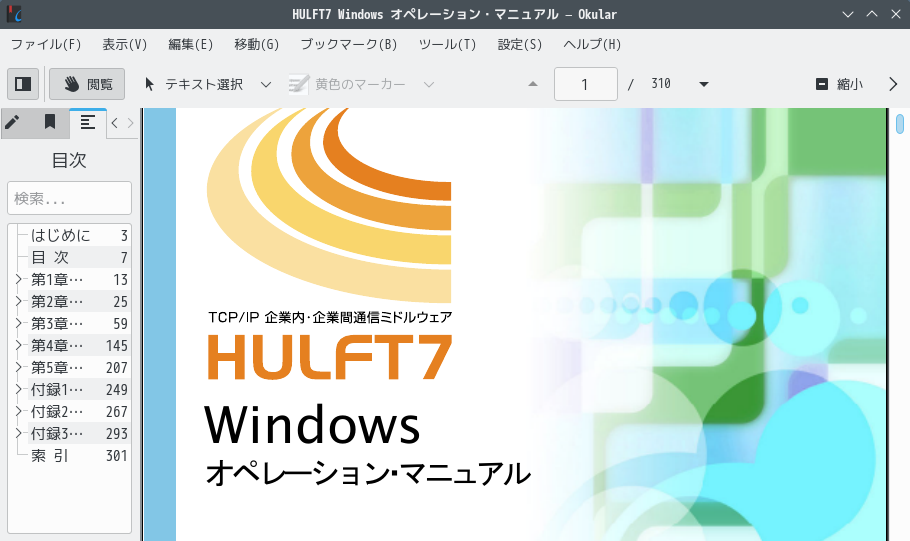The width and height of the screenshot is (910, 541).
Task: Open the 移動(G) menu
Action: [257, 45]
